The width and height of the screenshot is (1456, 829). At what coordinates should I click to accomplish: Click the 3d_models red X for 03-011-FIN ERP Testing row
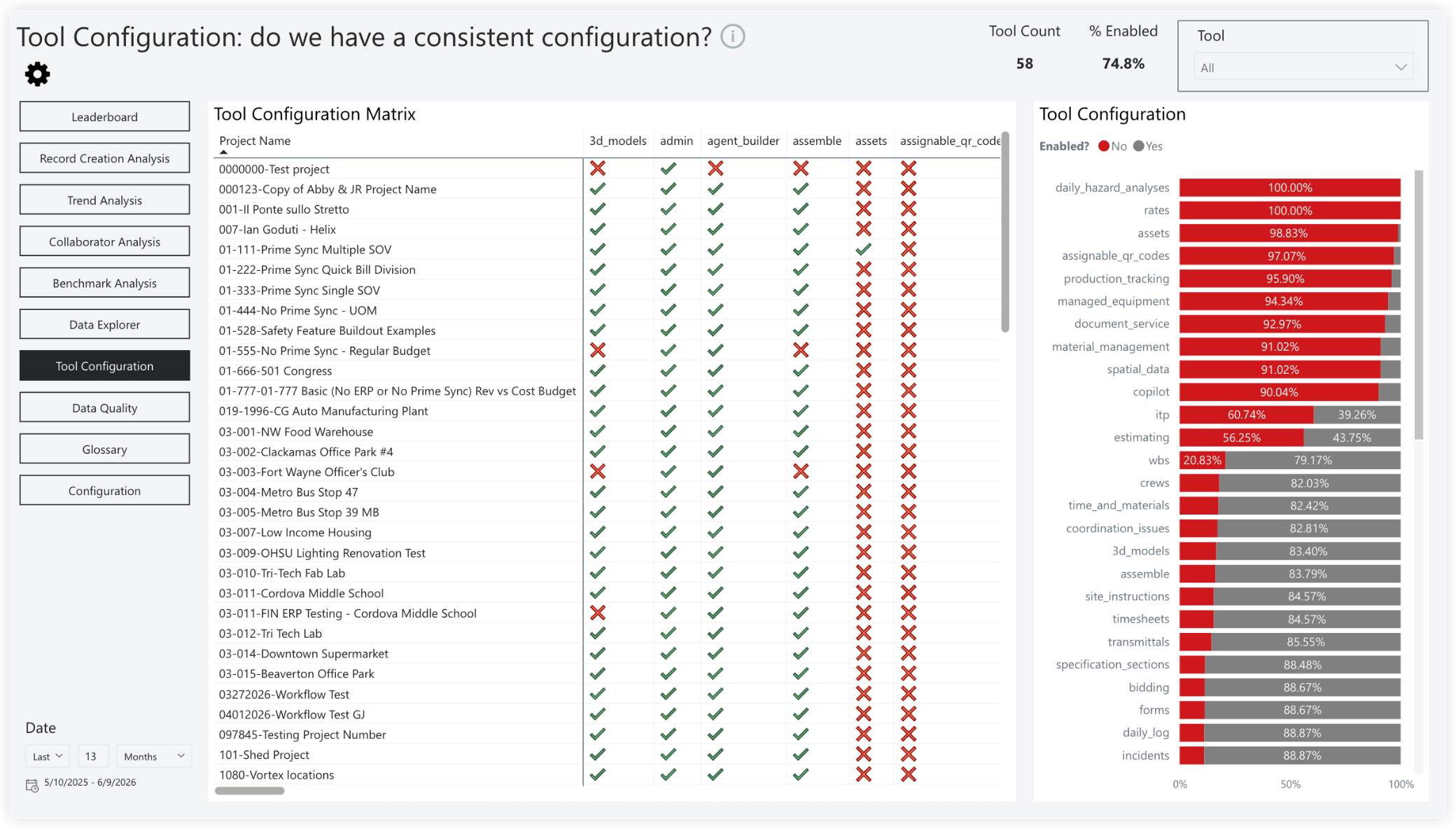pyautogui.click(x=597, y=613)
